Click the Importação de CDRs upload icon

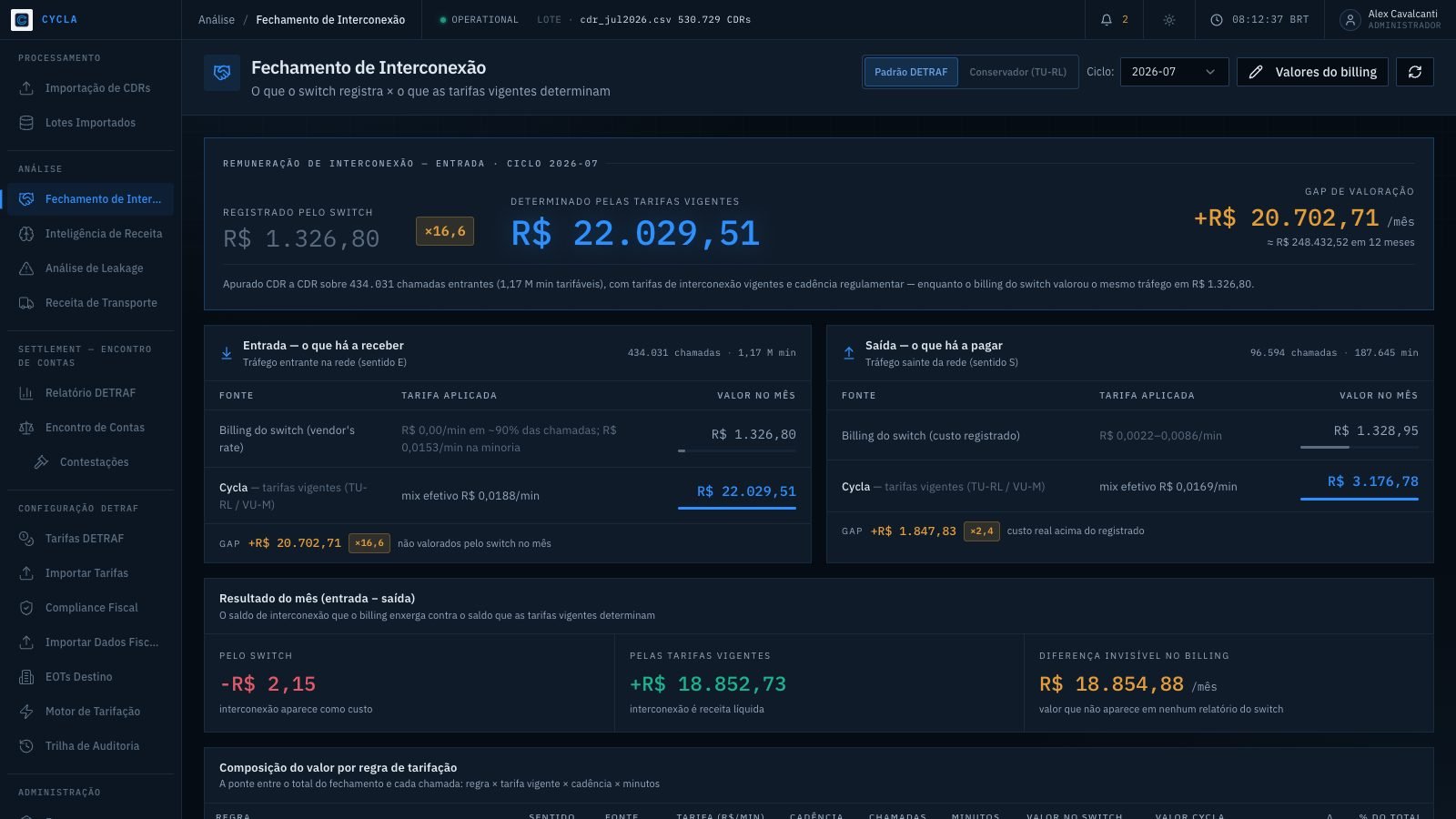coord(26,88)
